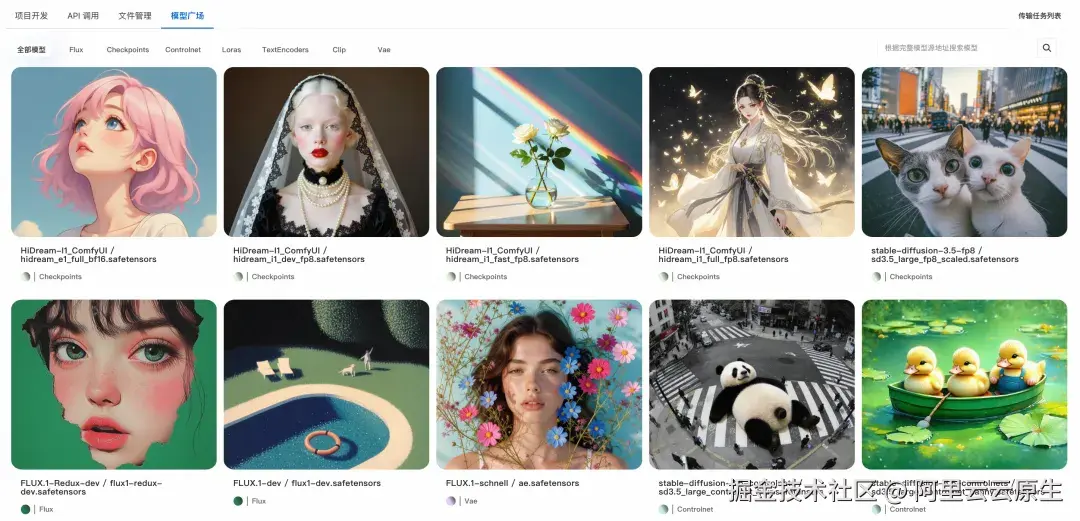Open hidream_i1_dev_fp8.safetensors model title
Image resolution: width=1080 pixels, height=521 pixels.
tap(299, 259)
